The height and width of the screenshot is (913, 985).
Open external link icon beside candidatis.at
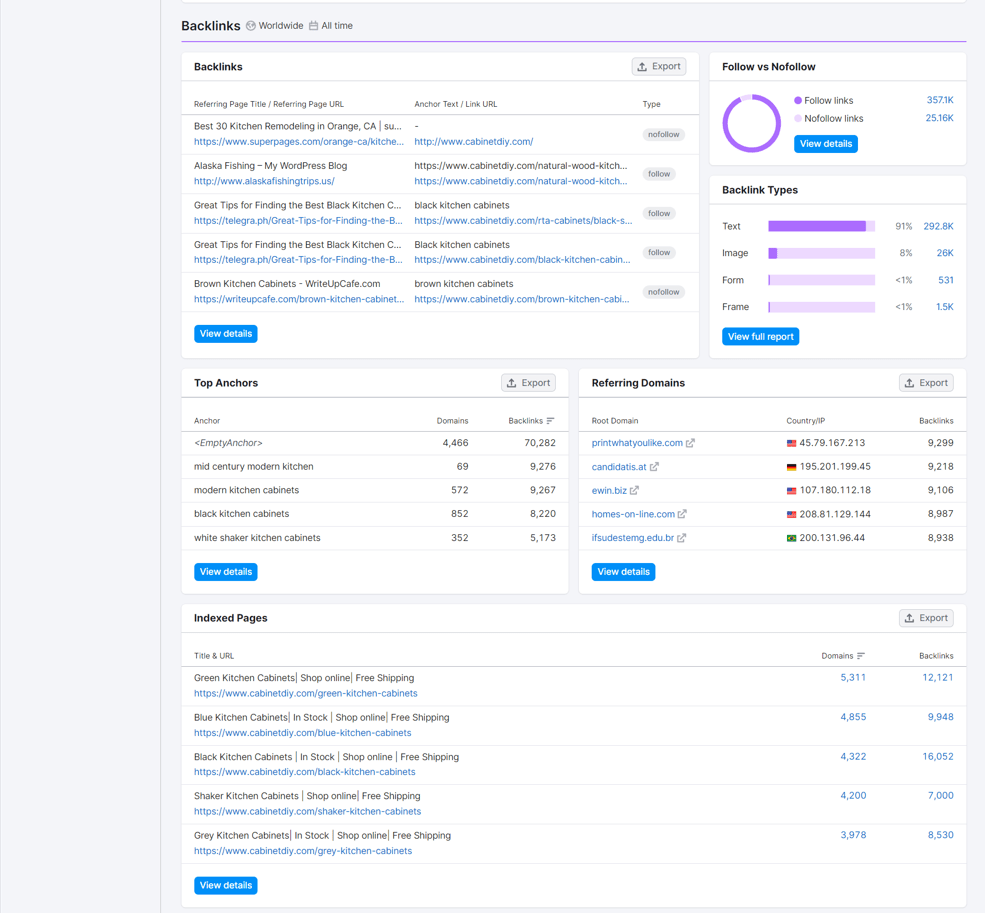click(654, 467)
